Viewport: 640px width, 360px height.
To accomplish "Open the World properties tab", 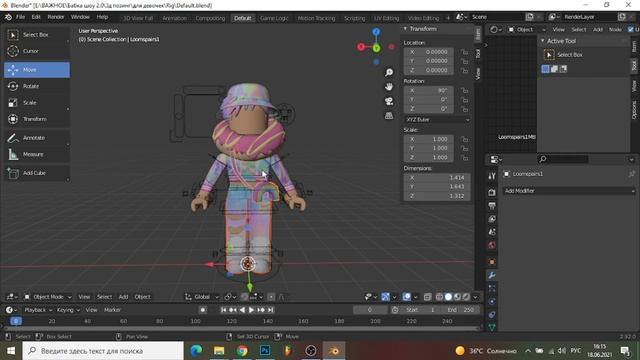I will (492, 245).
